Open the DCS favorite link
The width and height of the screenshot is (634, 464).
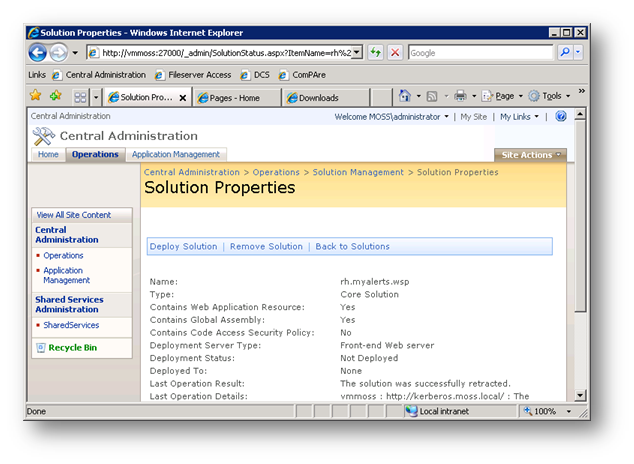tap(255, 75)
